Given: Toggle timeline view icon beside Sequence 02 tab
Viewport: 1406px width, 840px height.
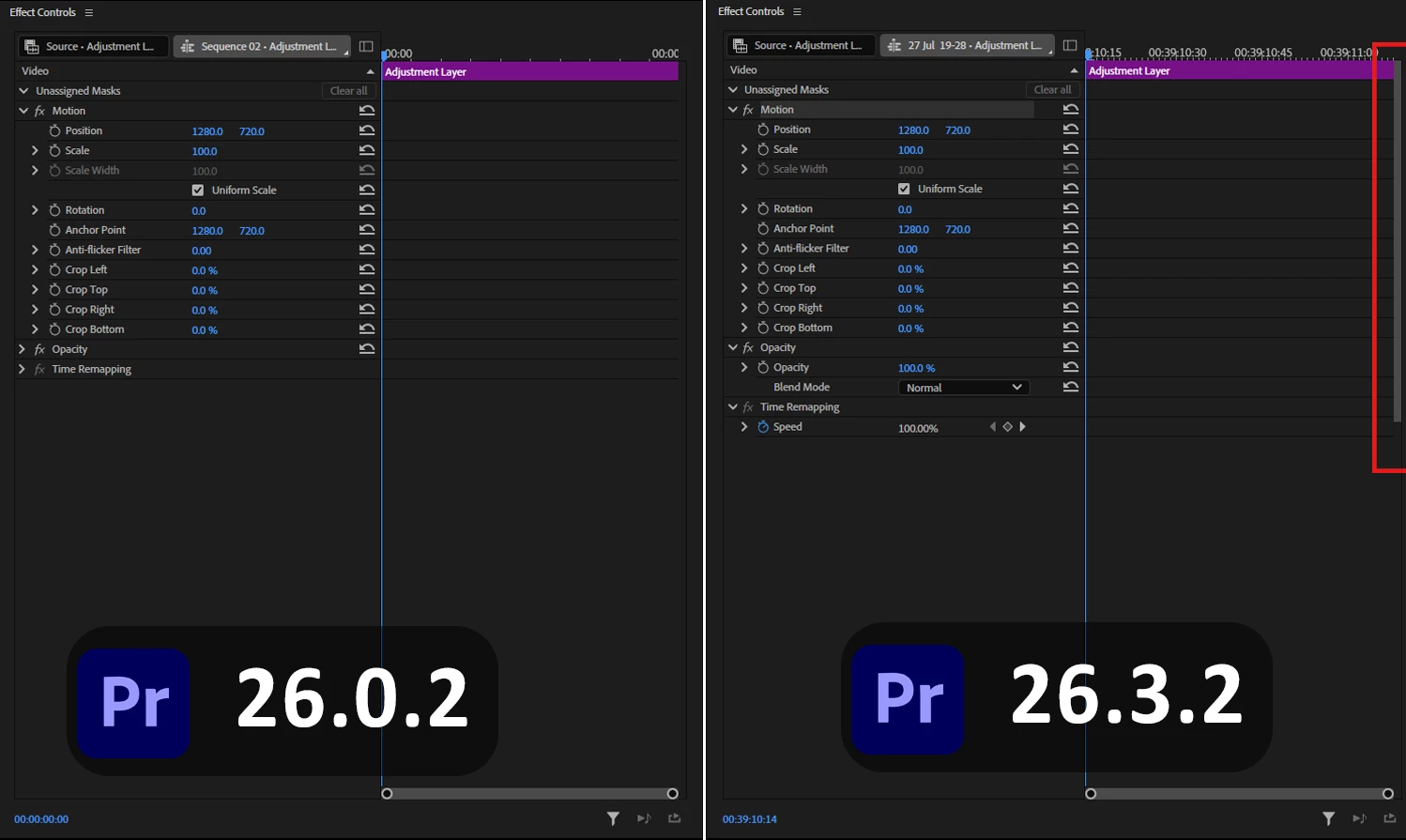Looking at the screenshot, I should [x=366, y=46].
